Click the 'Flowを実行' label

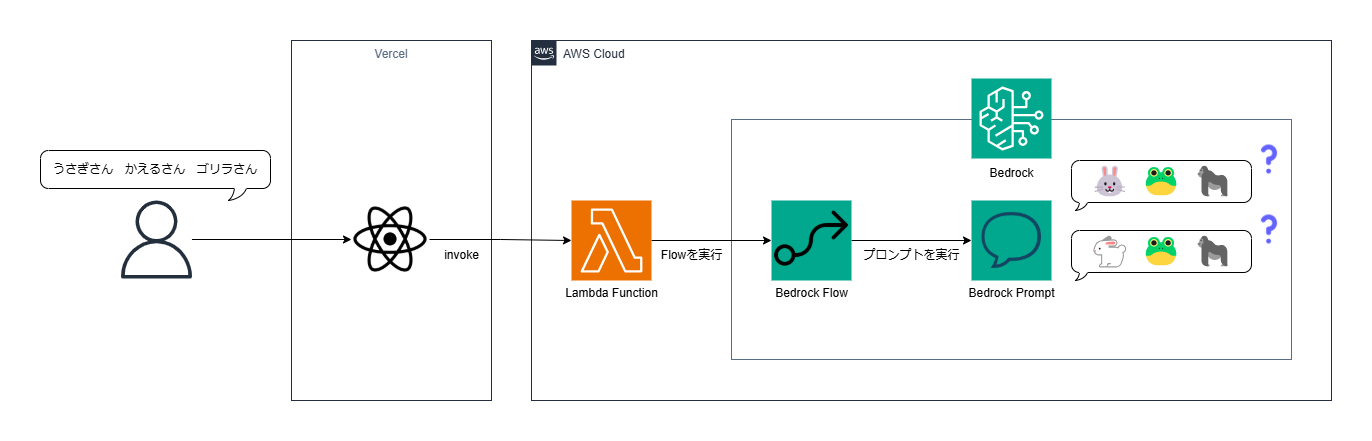coord(692,255)
